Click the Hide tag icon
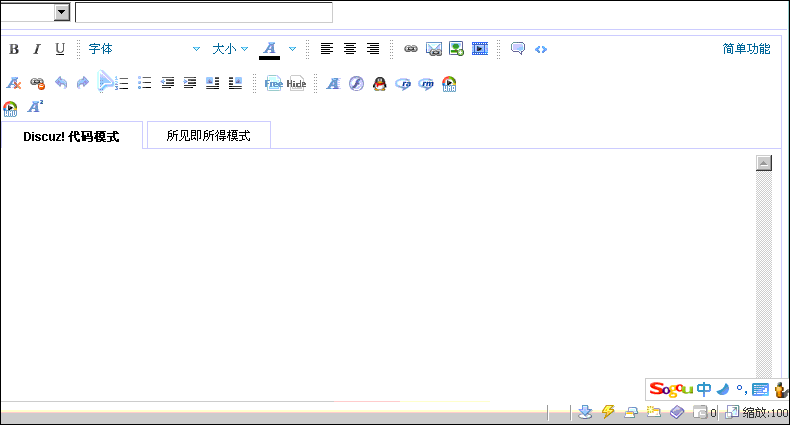Screen dimensions: 790x425 pyautogui.click(x=297, y=84)
